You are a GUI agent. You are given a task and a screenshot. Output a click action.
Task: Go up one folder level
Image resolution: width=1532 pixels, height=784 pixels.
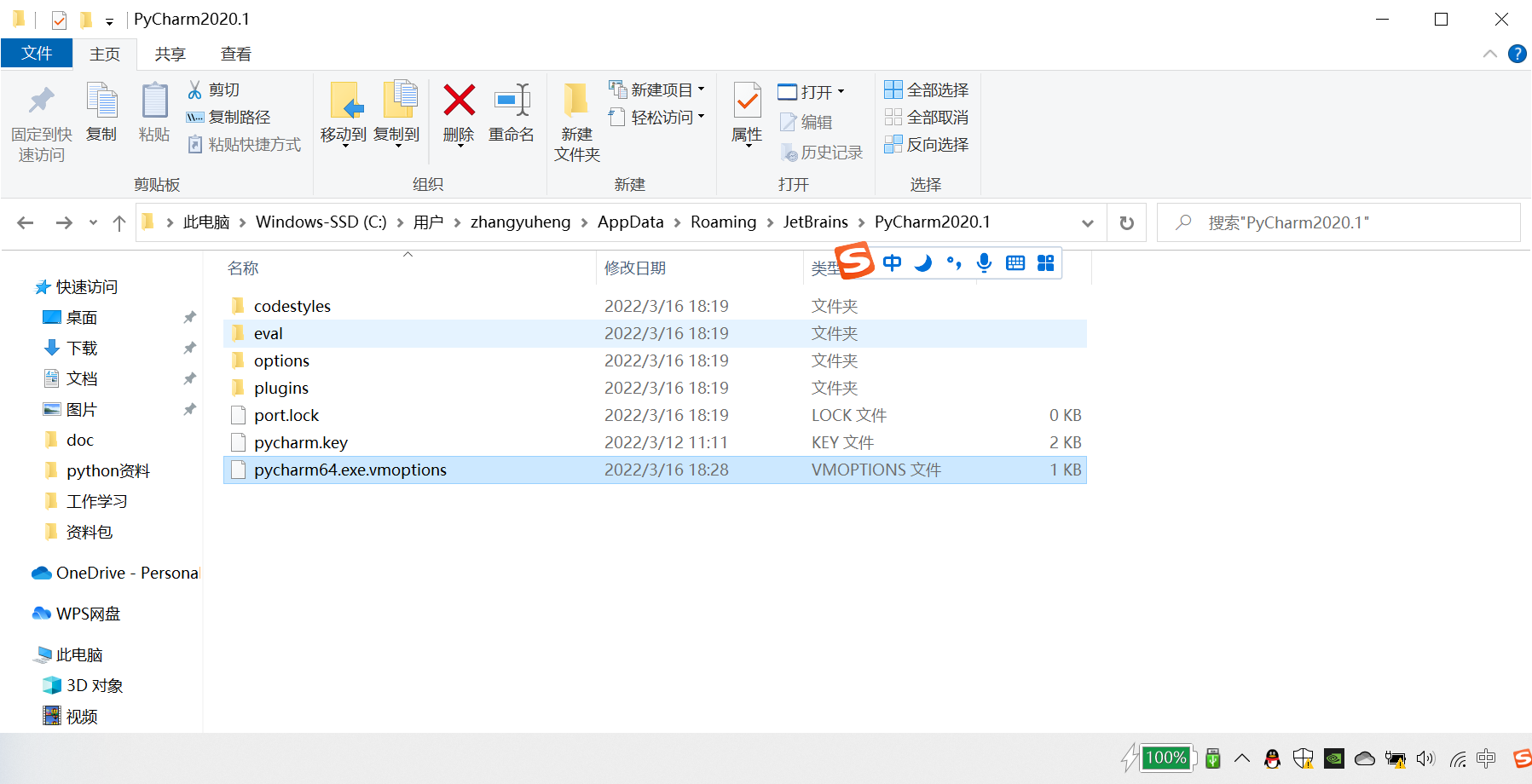(119, 222)
